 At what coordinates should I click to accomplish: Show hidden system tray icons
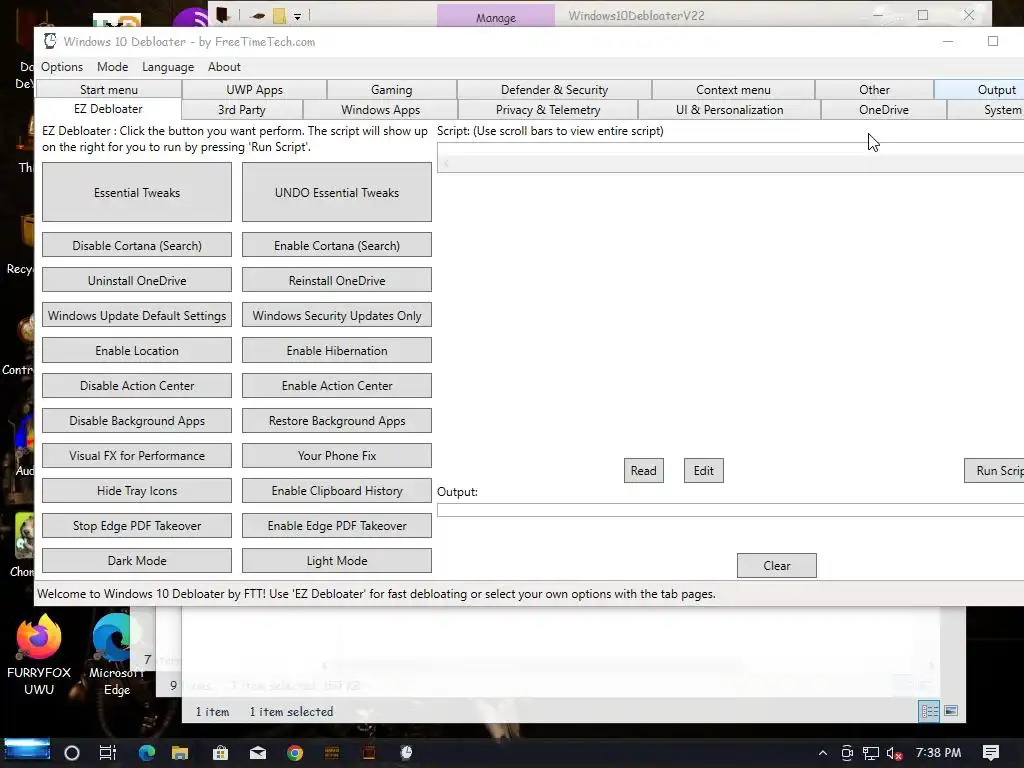823,753
